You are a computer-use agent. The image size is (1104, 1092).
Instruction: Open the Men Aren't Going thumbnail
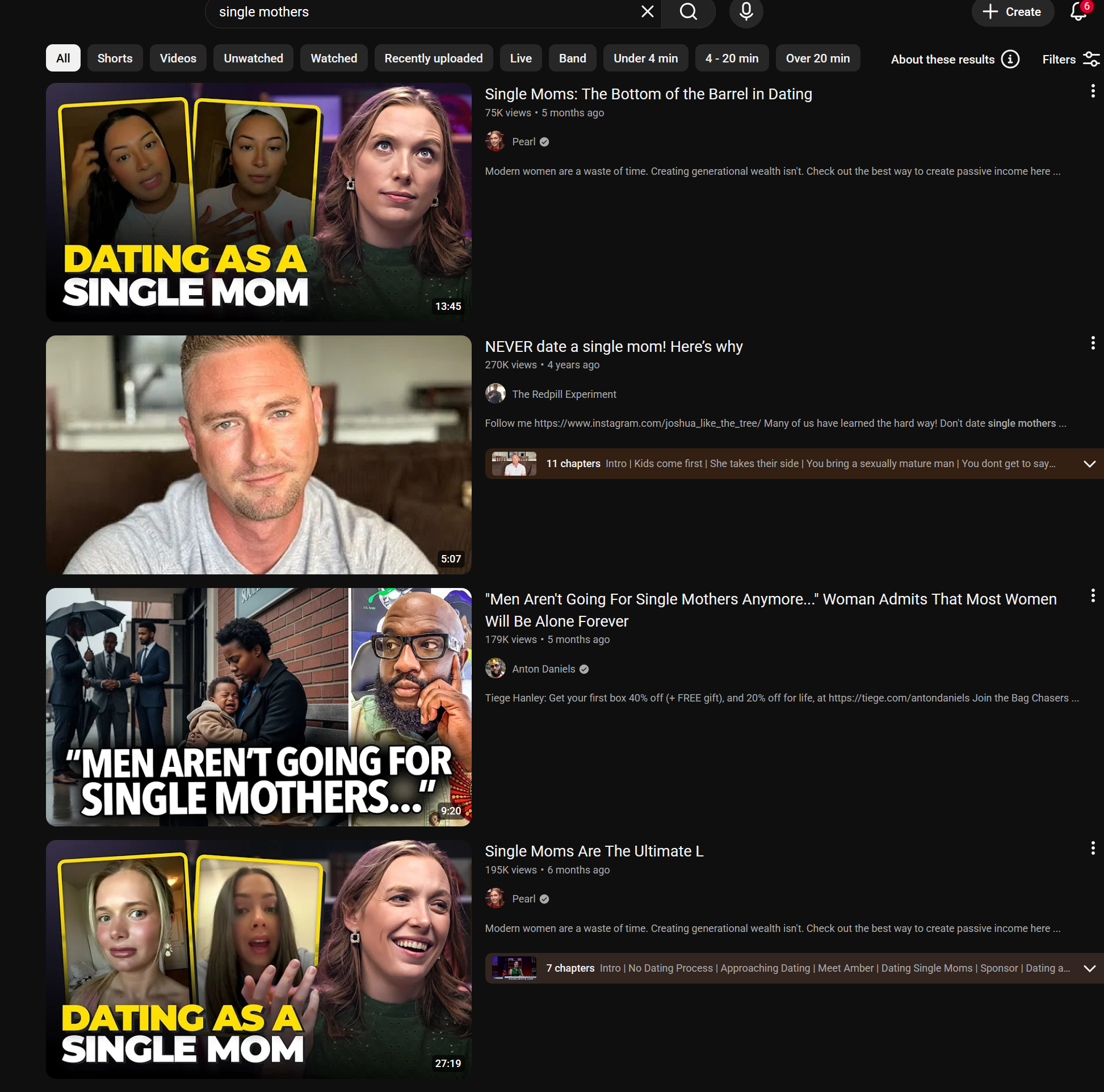click(258, 707)
